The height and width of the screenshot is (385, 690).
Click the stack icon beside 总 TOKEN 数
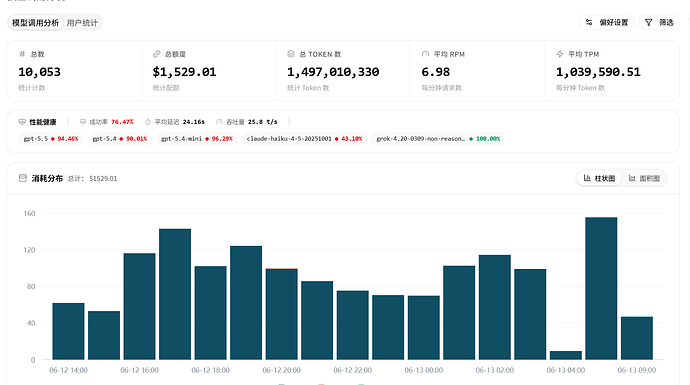(291, 54)
